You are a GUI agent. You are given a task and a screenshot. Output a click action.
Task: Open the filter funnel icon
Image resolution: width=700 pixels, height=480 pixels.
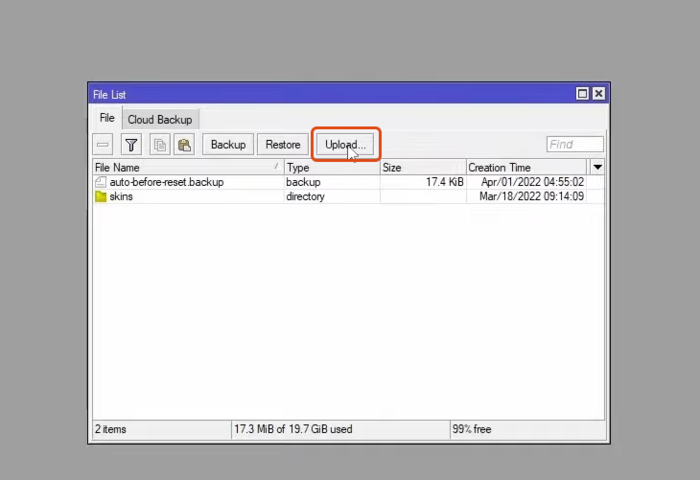(x=131, y=145)
